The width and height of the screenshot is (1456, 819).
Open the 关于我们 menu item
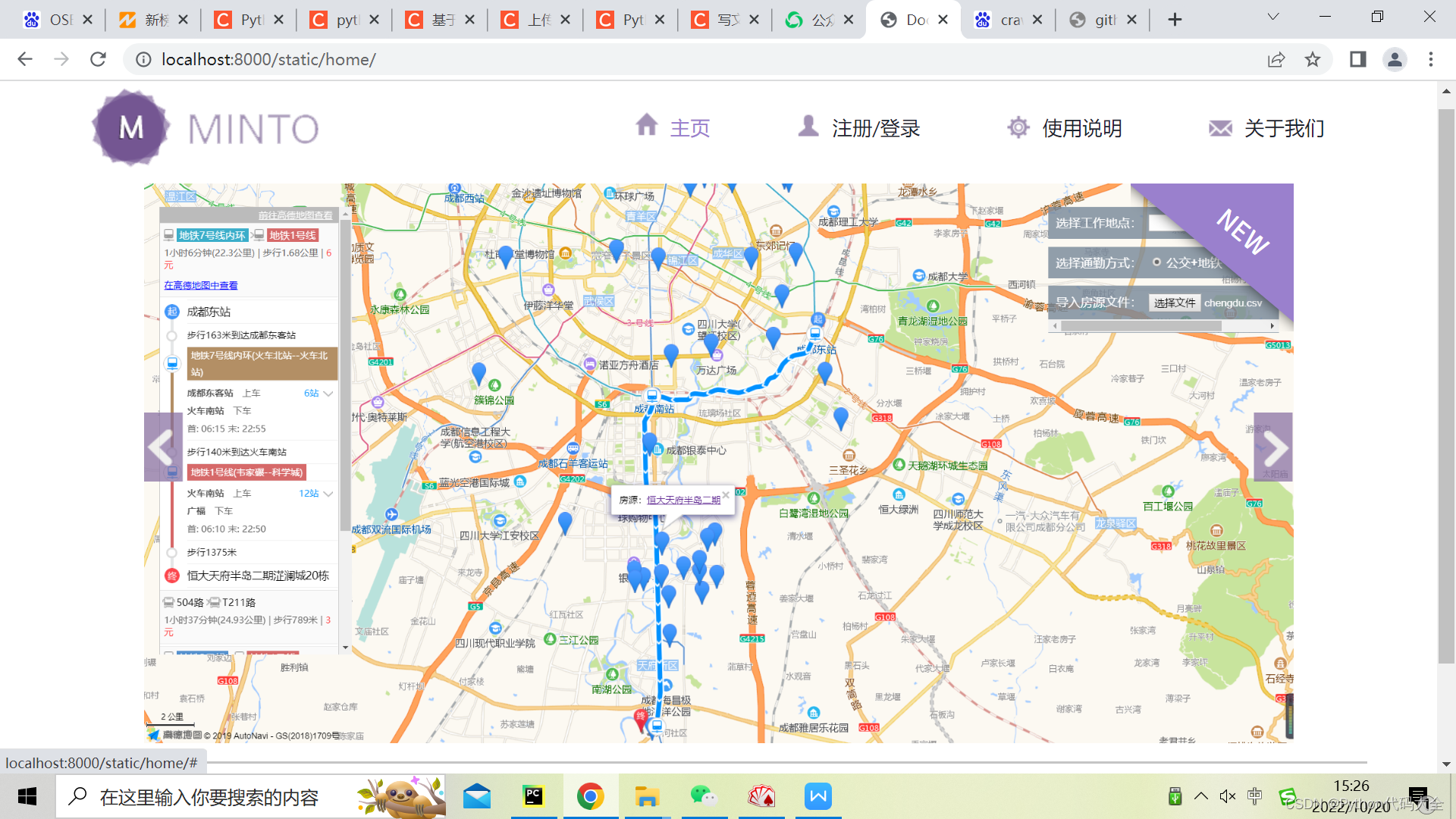pos(1284,128)
